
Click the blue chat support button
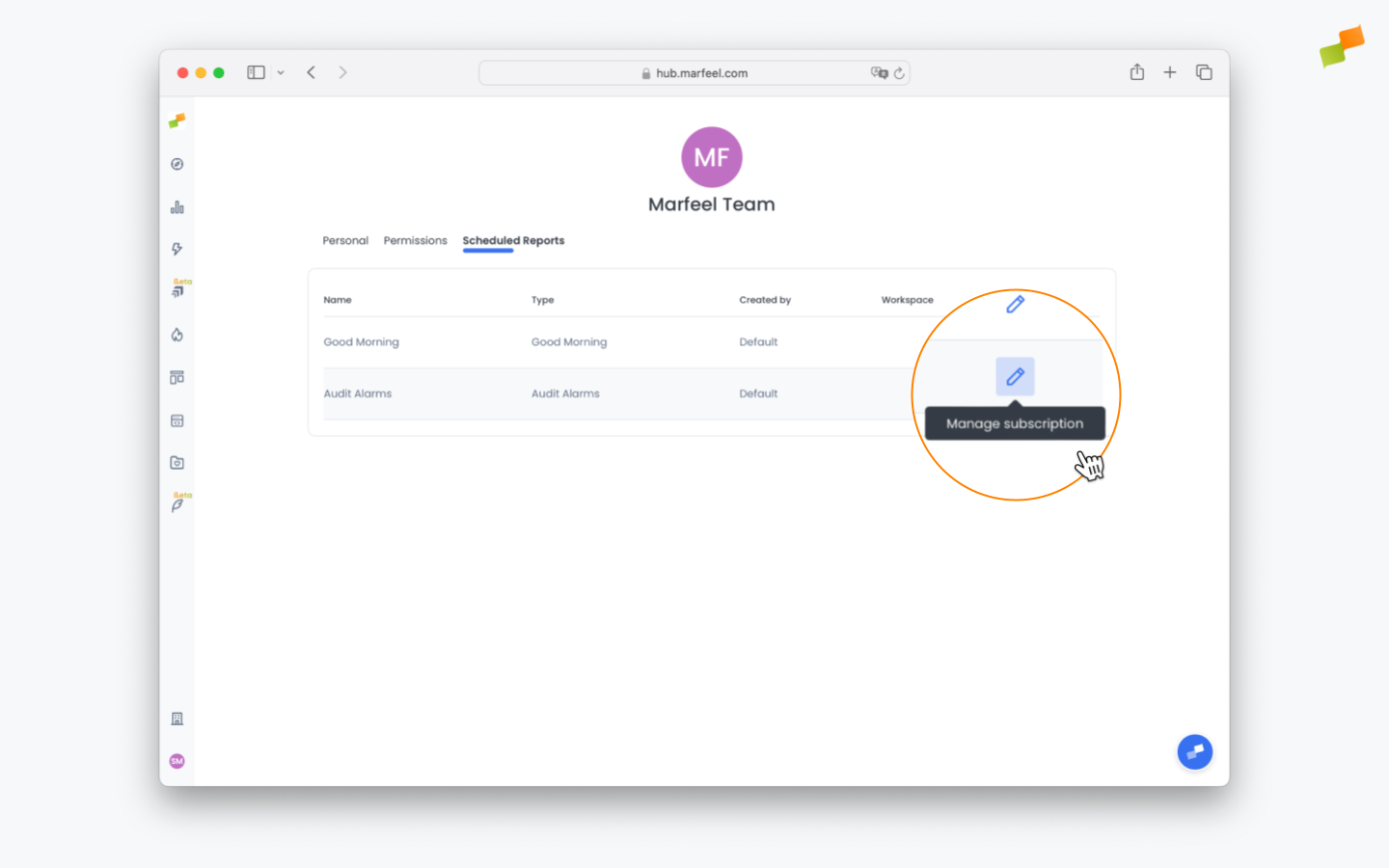coord(1194,751)
